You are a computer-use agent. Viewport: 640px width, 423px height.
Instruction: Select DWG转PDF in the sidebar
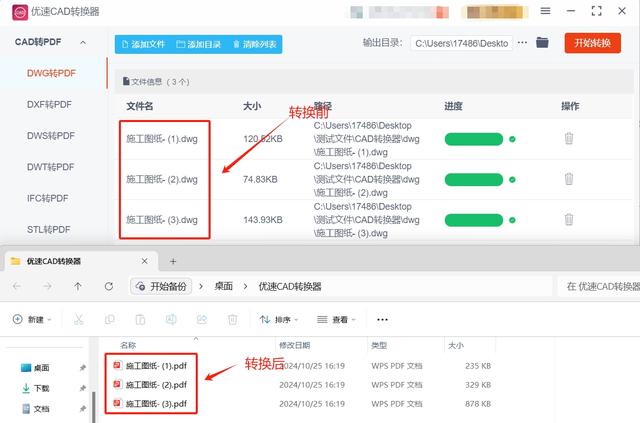point(51,73)
